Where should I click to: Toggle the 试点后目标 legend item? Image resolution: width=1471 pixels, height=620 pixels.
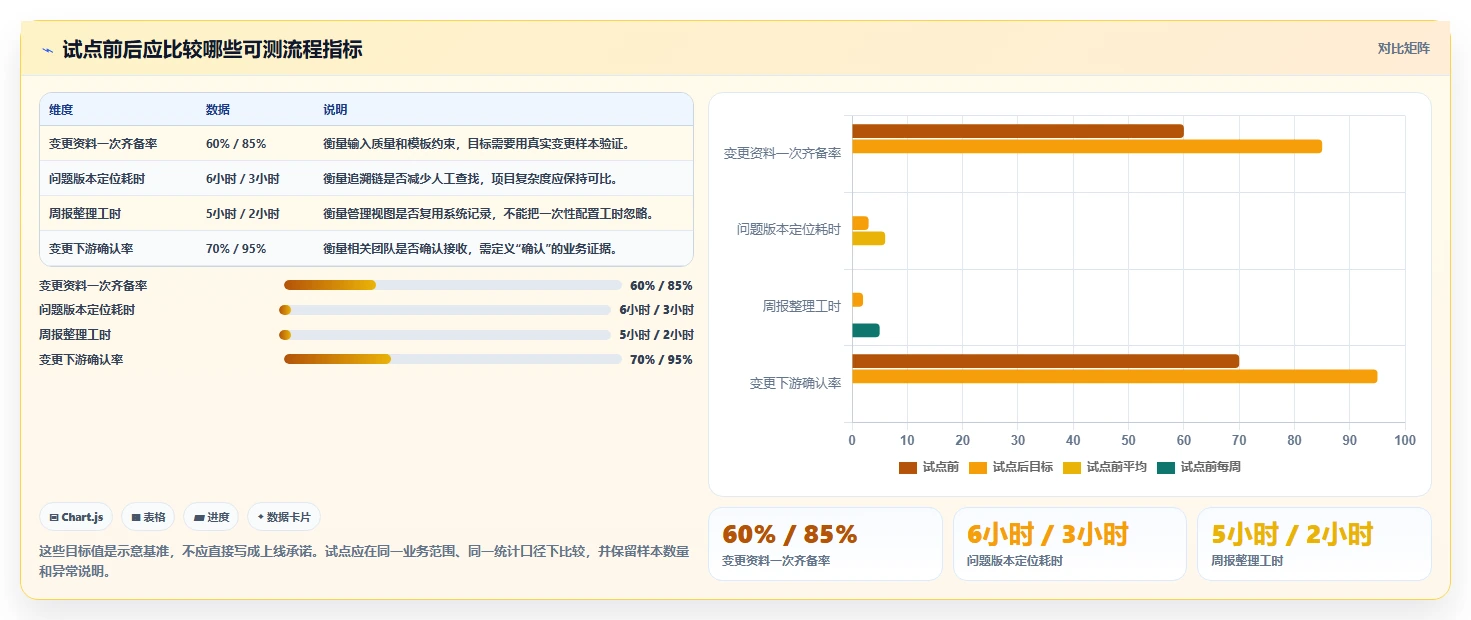pos(1011,467)
